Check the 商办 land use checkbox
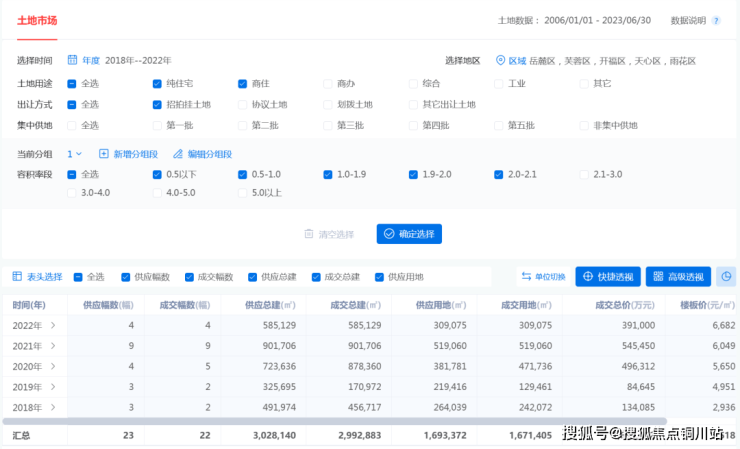The height and width of the screenshot is (449, 740). coord(328,83)
